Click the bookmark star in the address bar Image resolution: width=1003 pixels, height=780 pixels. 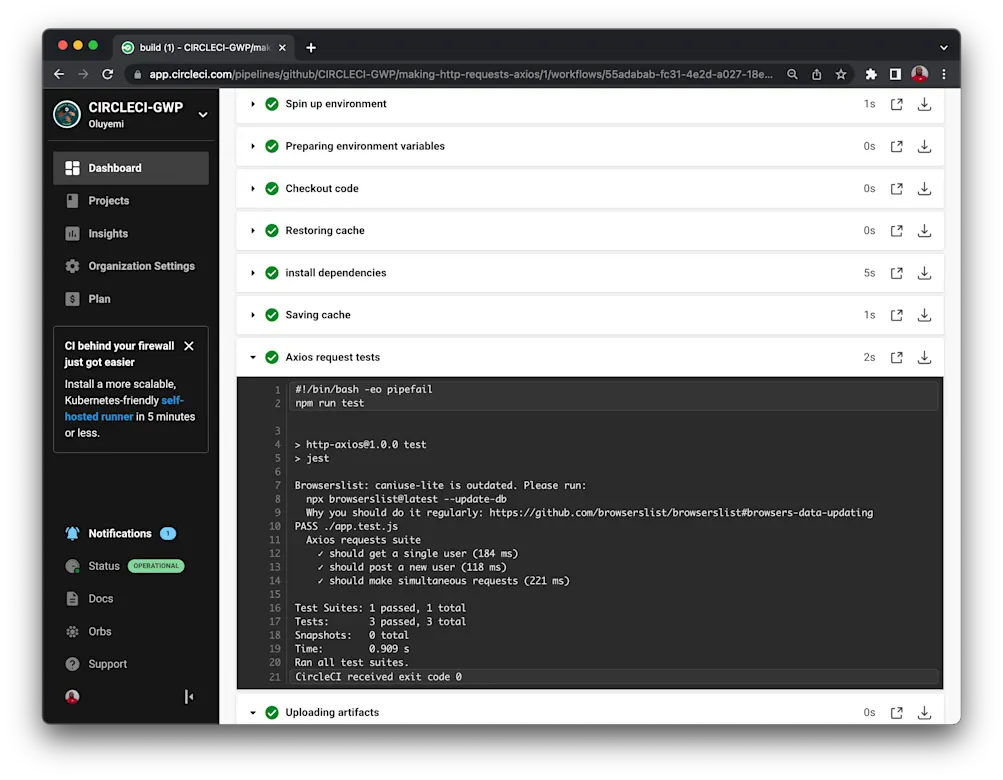(x=840, y=73)
